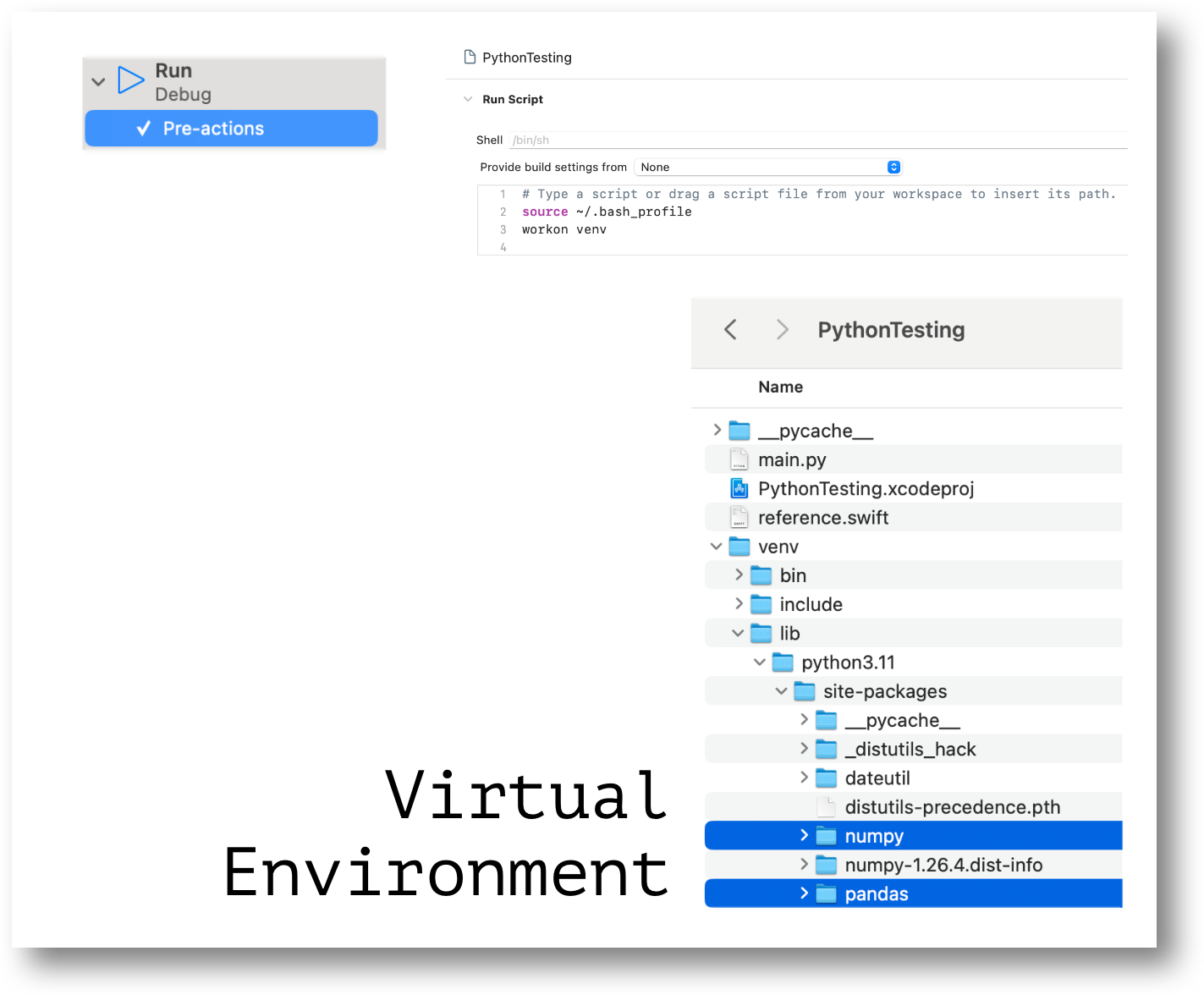Viewport: 1204px width, 995px height.
Task: Click the Name column header
Action: [x=780, y=387]
